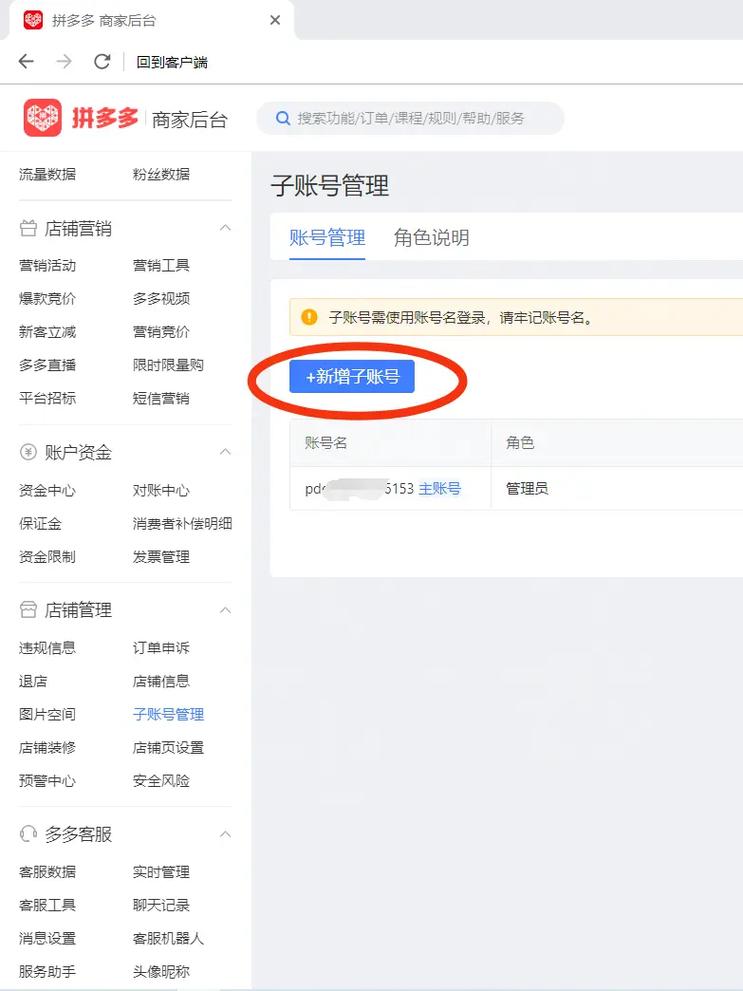Go to 保证金 page
This screenshot has width=743, height=991.
tap(40, 524)
